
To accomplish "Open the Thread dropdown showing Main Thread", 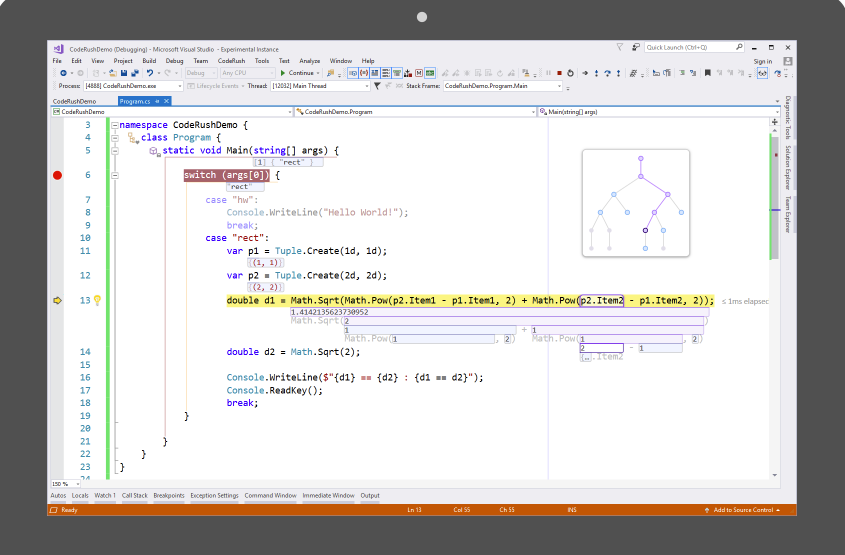I will pyautogui.click(x=320, y=86).
